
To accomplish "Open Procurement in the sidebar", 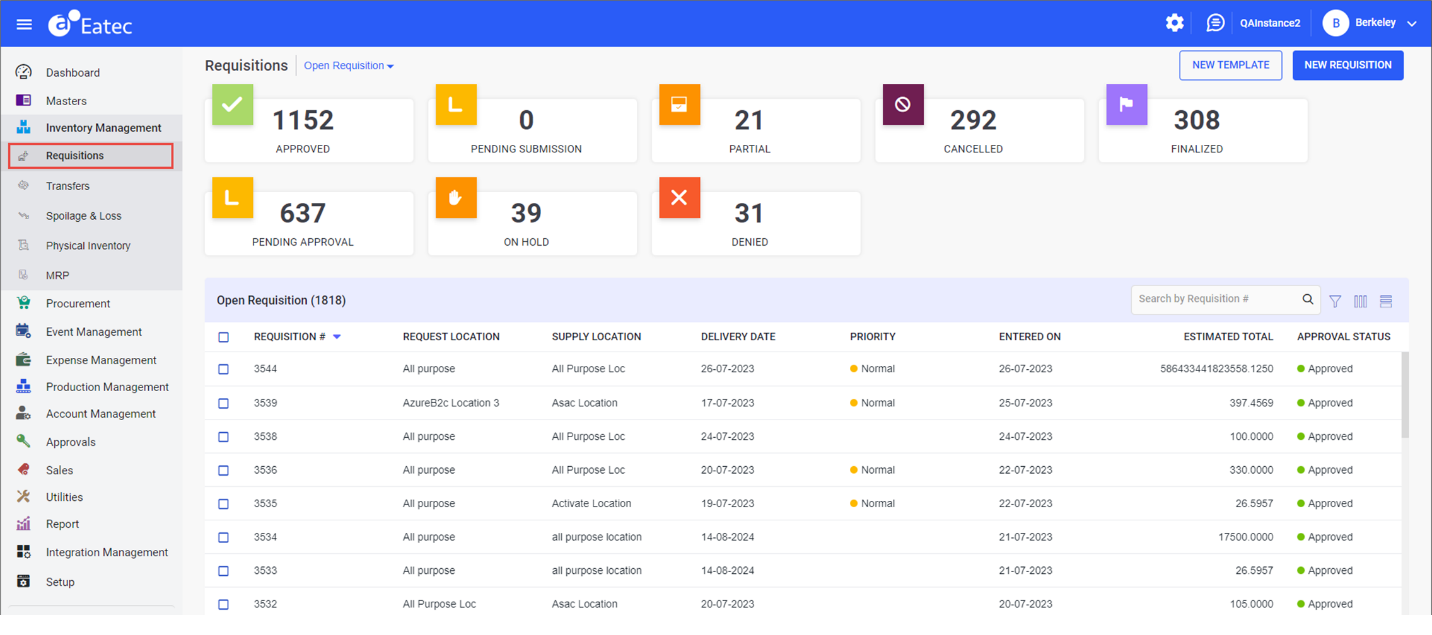I will (x=78, y=304).
